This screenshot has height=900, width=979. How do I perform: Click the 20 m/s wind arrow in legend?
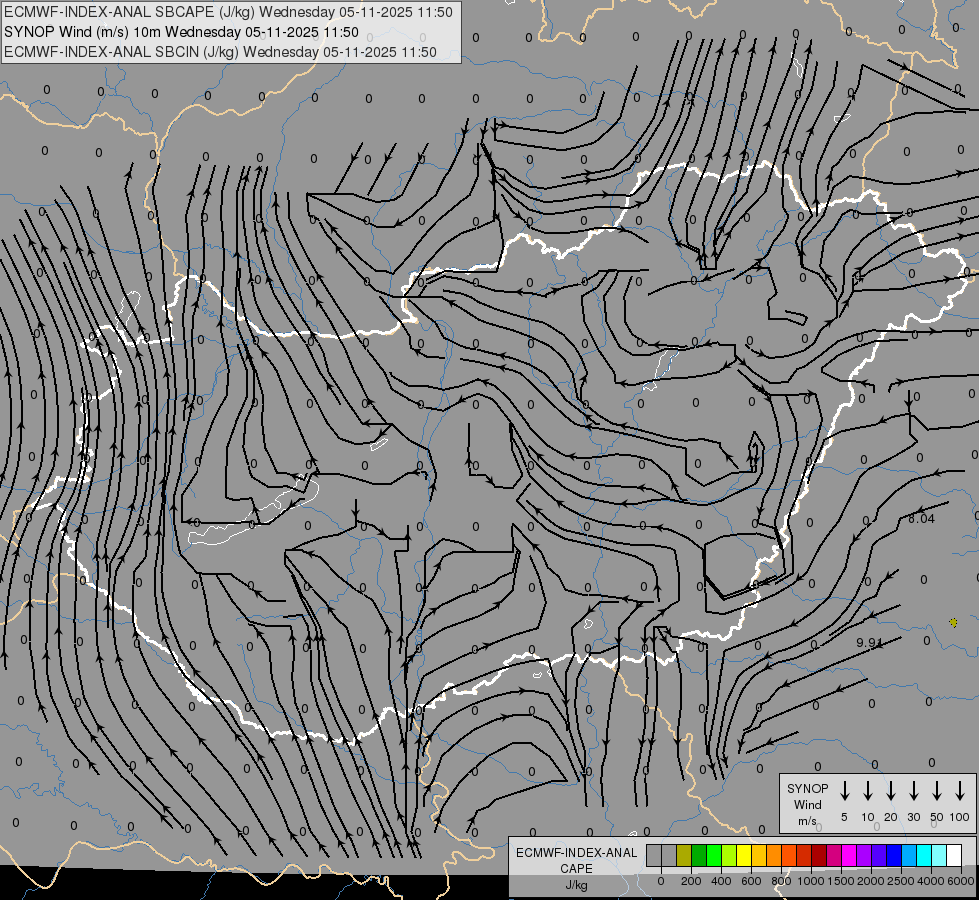tap(890, 791)
